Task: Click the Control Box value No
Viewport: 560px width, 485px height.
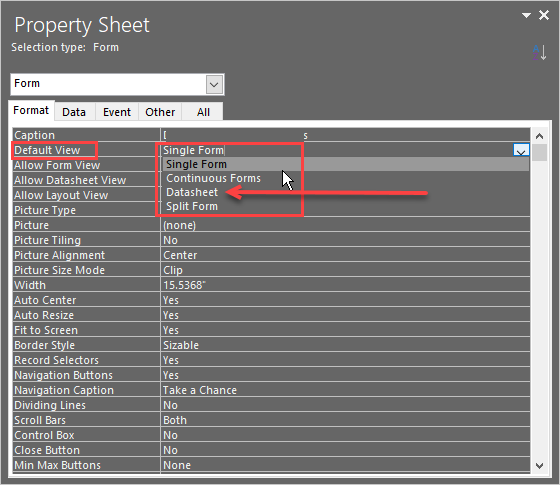Action: 345,435
